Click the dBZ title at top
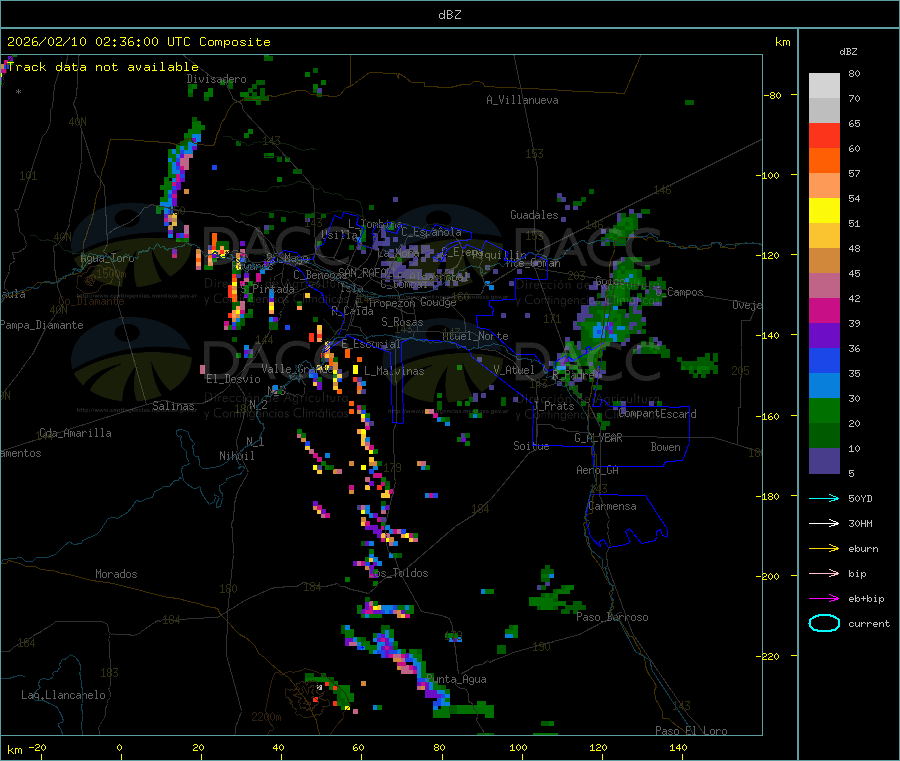 449,15
